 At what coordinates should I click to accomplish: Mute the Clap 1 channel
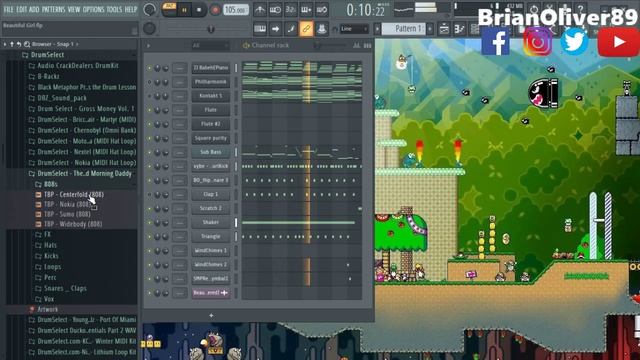pos(149,195)
